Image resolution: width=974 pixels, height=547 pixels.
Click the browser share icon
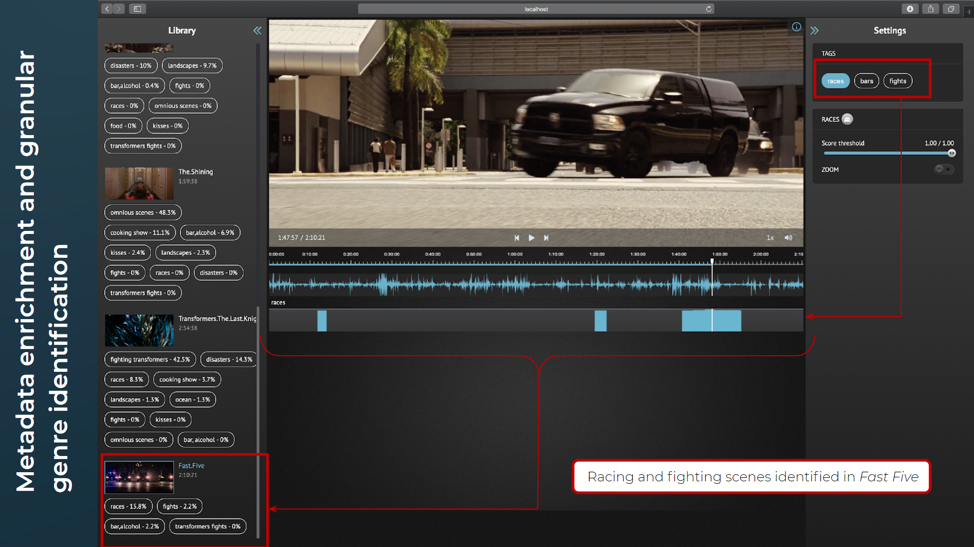click(930, 9)
